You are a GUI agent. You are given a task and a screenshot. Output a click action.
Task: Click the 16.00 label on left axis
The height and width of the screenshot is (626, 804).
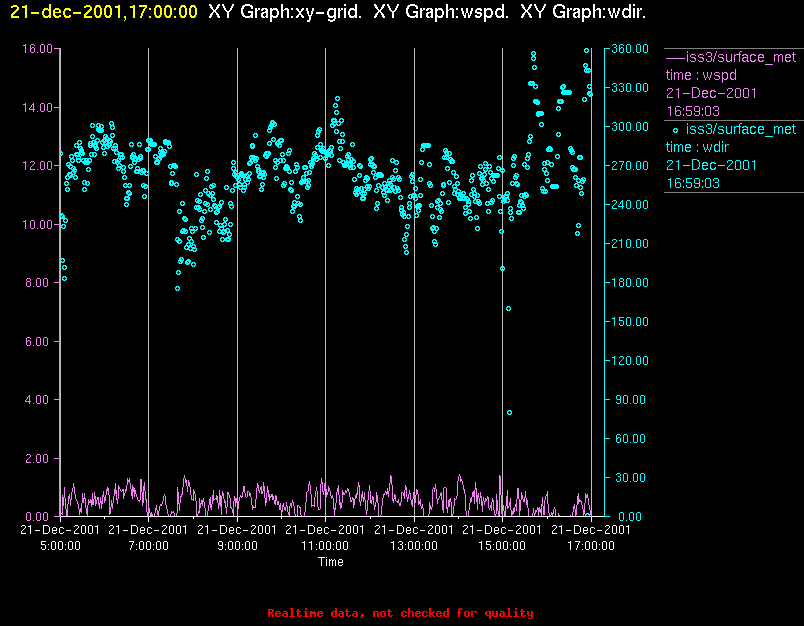pos(39,48)
